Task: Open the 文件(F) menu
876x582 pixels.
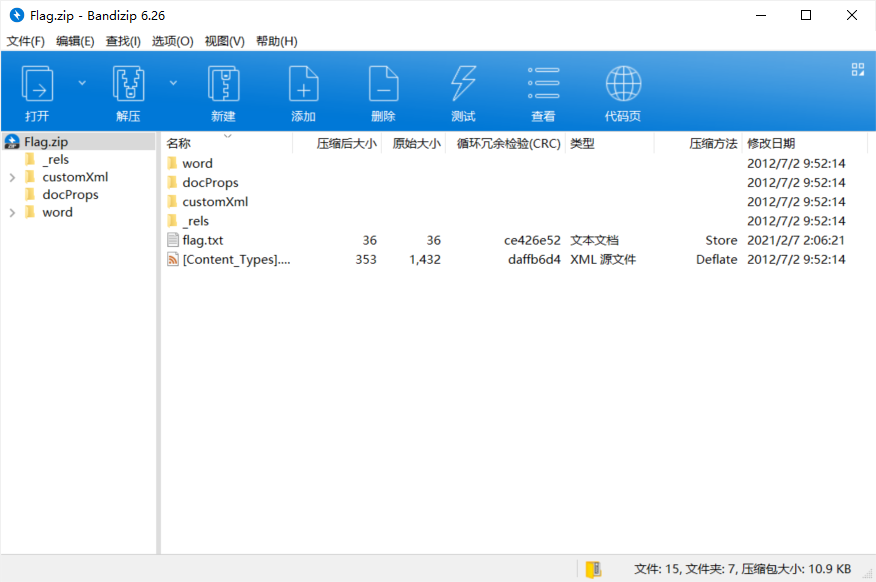Action: (26, 41)
